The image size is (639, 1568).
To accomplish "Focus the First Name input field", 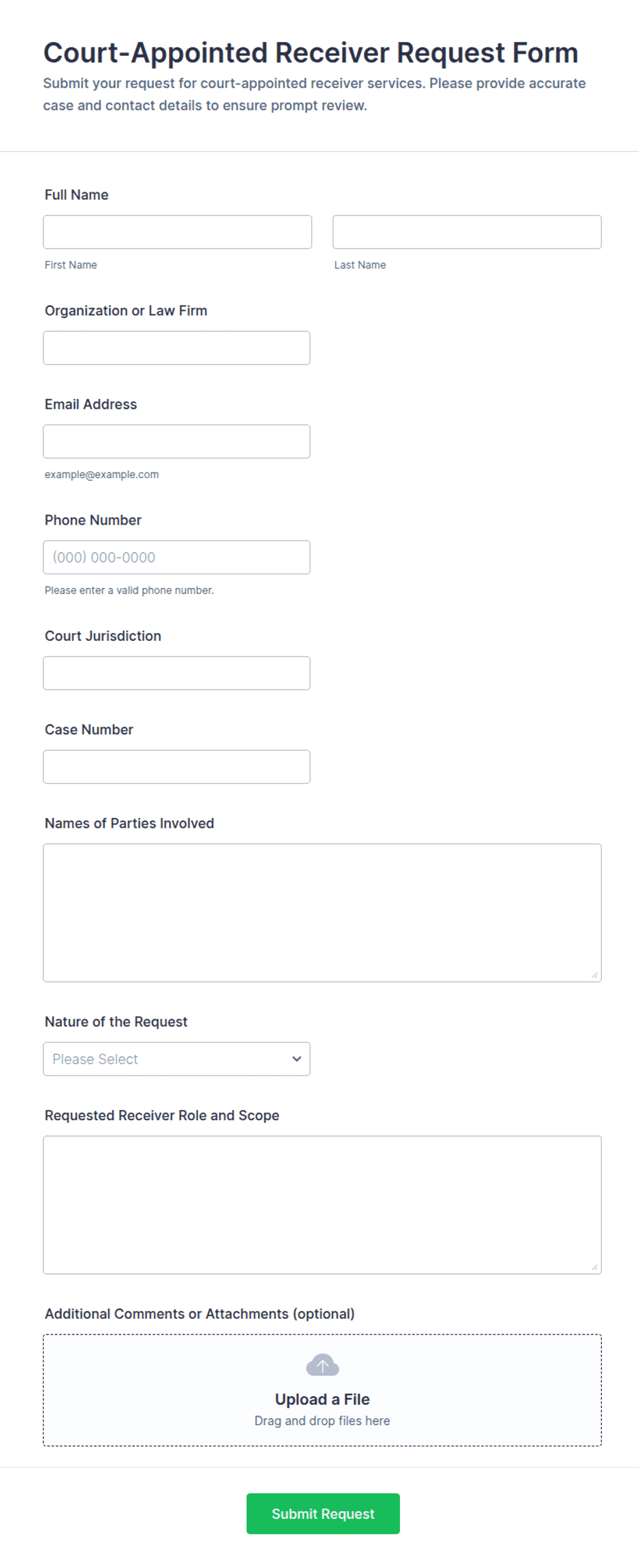I will tap(177, 232).
